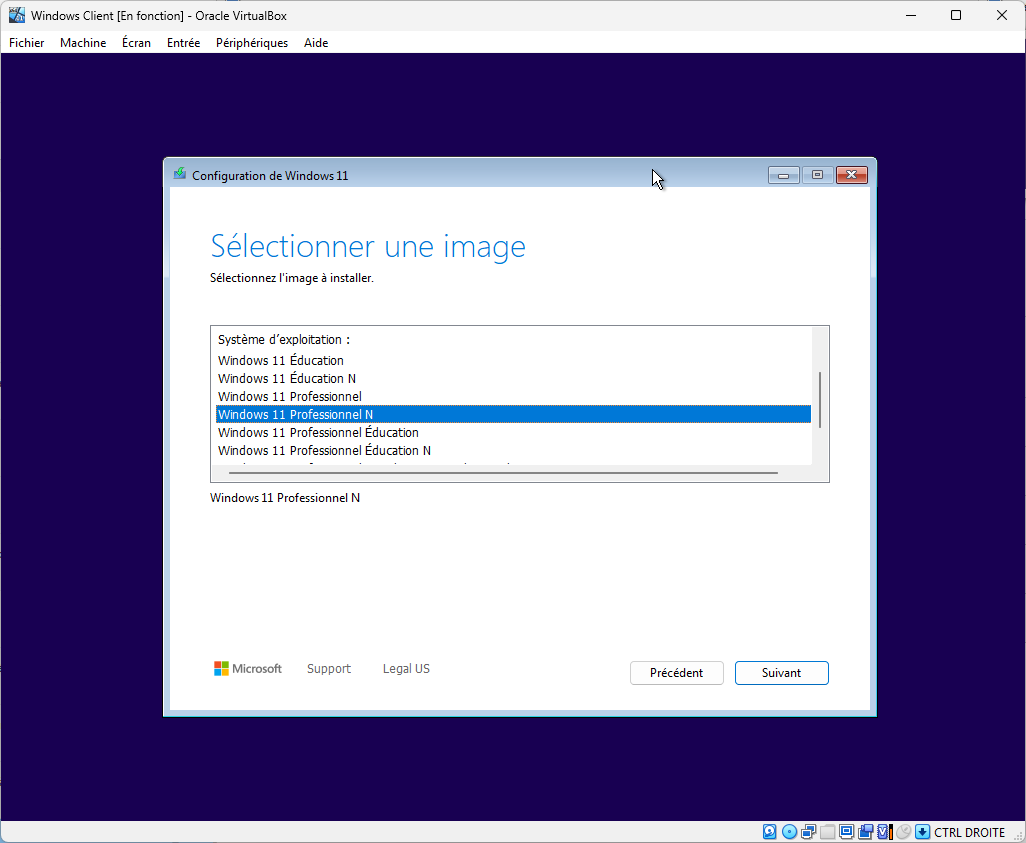Maximize the Oracle VirtualBox window
This screenshot has width=1026, height=843.
956,15
